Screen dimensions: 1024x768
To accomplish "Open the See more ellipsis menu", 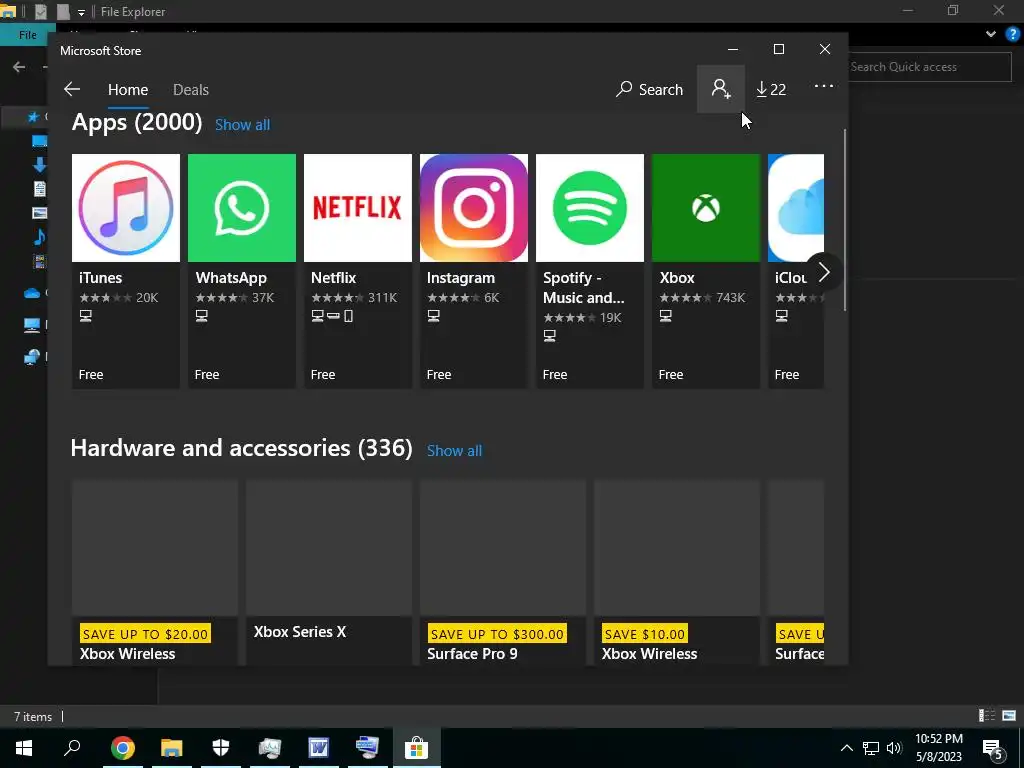I will click(x=824, y=86).
